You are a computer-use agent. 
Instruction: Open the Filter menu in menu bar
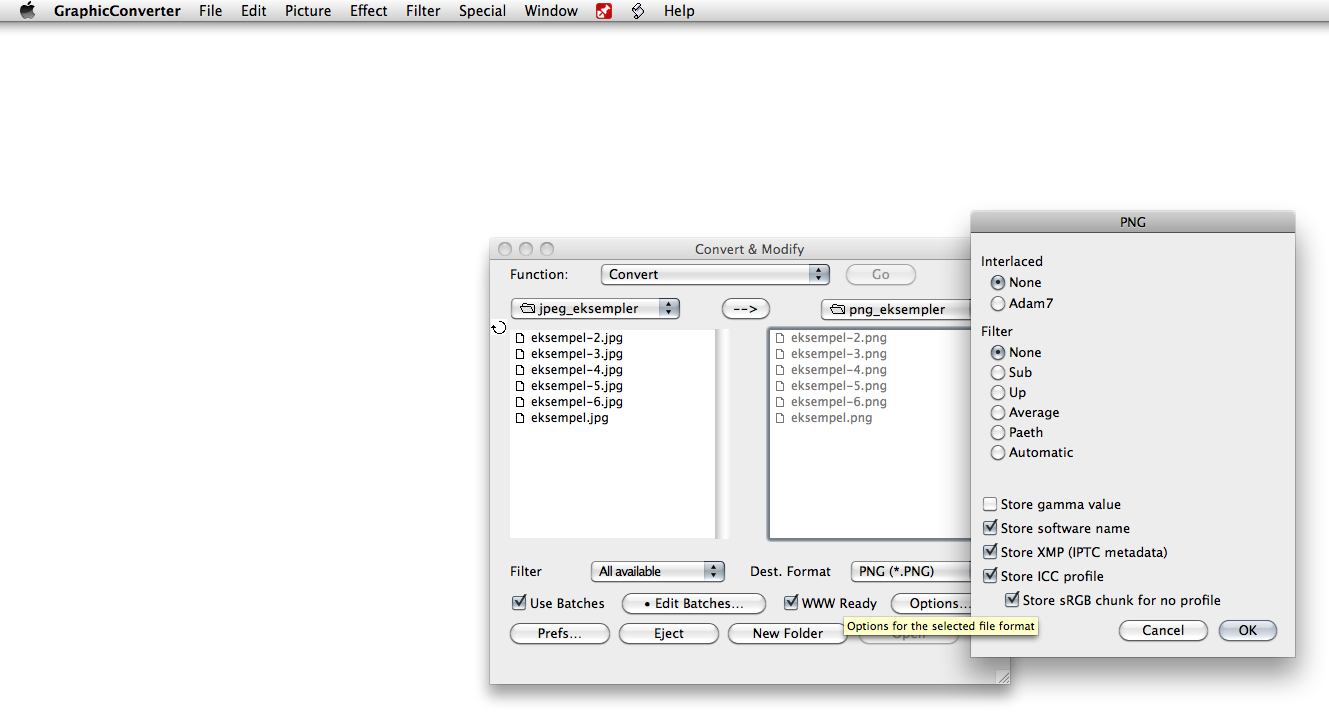pyautogui.click(x=423, y=11)
